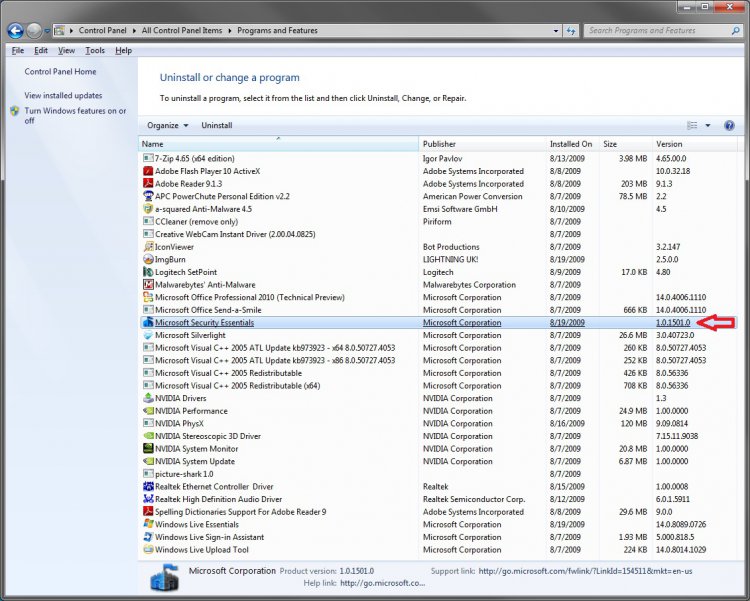Click the search magnifier icon
The width and height of the screenshot is (750, 601).
(x=735, y=31)
